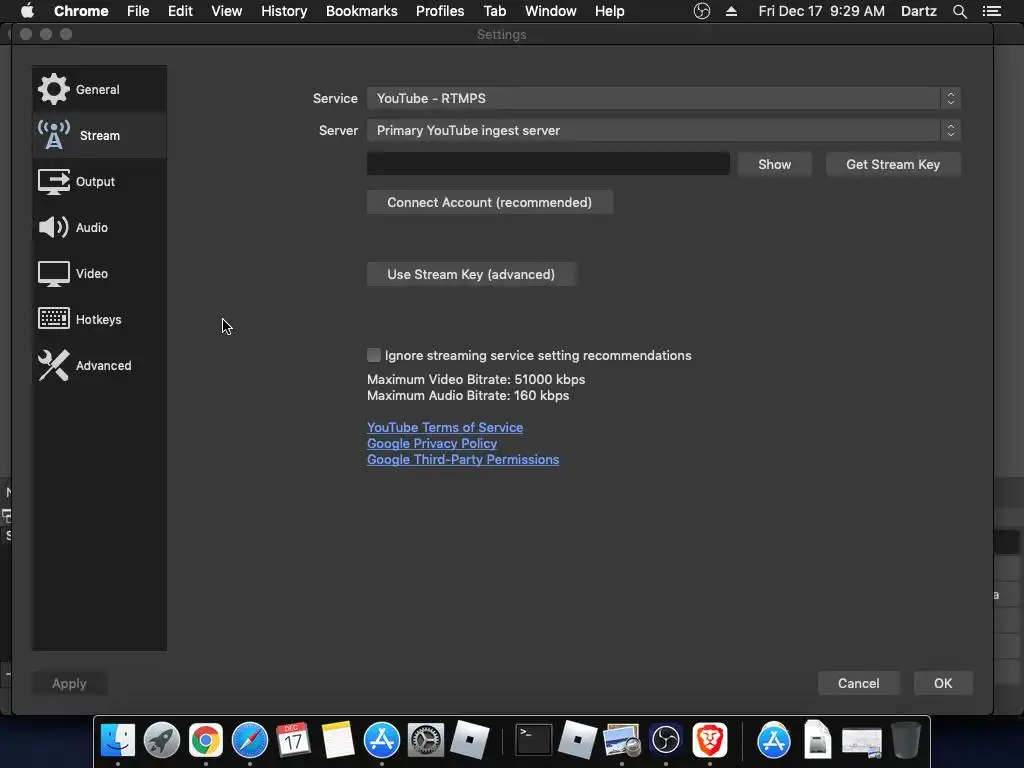Click OBS status icon in menu bar
This screenshot has width=1024, height=768.
point(702,11)
